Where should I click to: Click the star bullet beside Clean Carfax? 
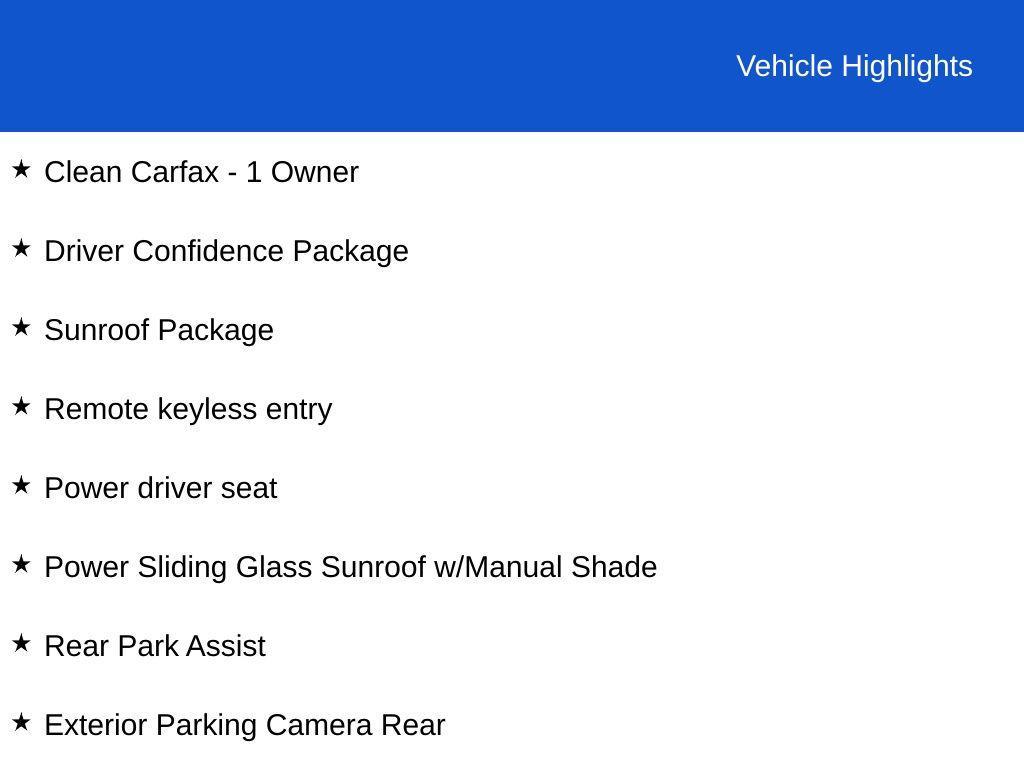click(x=21, y=169)
